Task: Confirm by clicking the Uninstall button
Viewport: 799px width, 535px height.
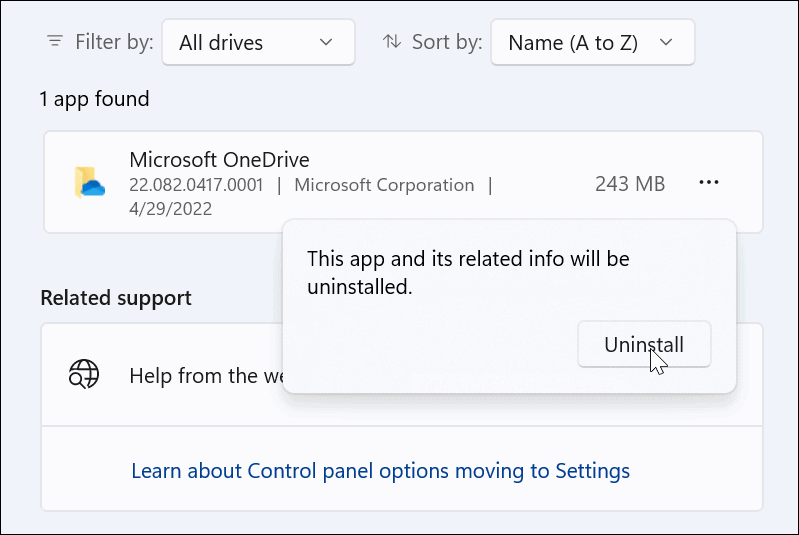Action: (x=644, y=344)
